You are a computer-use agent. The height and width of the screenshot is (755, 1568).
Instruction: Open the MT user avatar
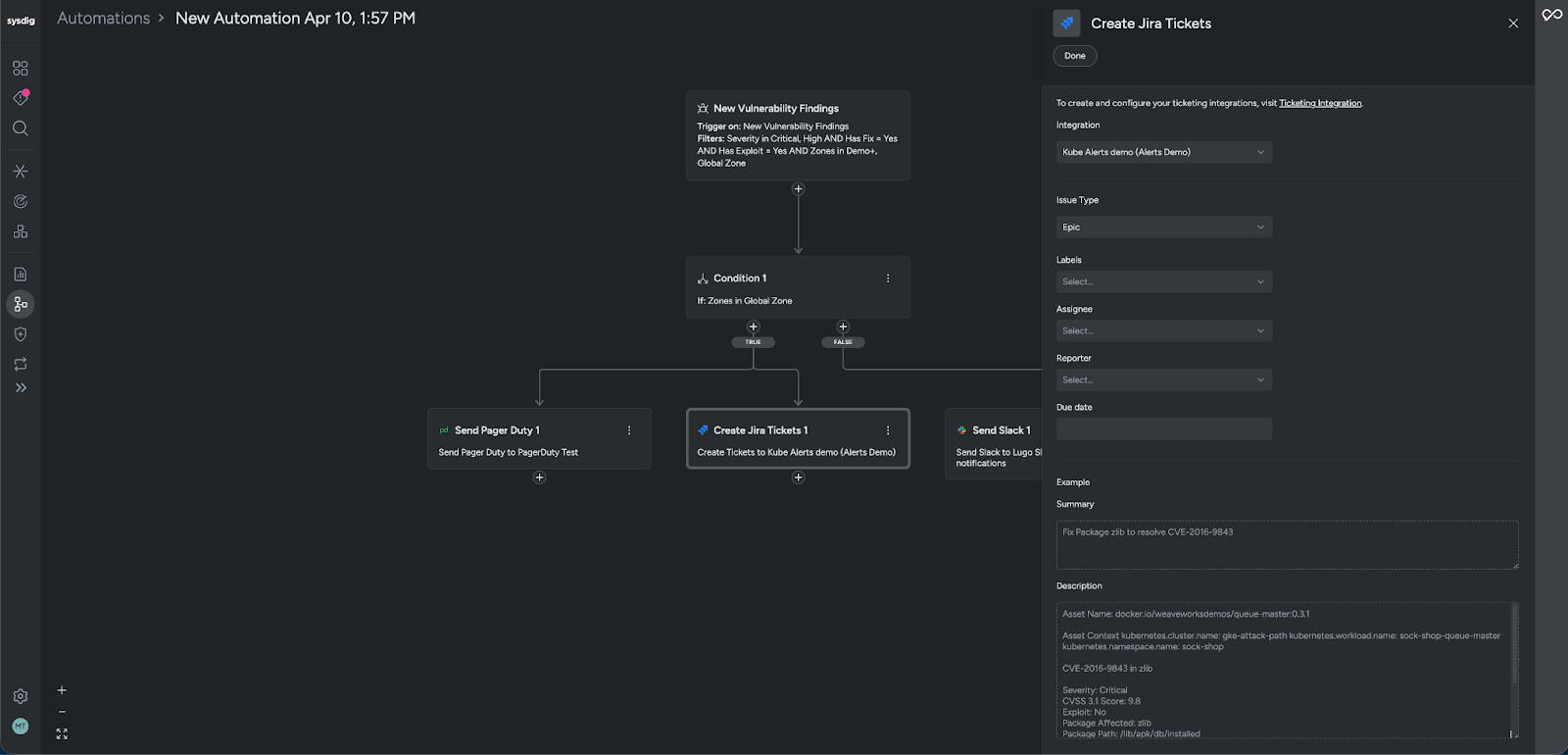click(x=21, y=727)
